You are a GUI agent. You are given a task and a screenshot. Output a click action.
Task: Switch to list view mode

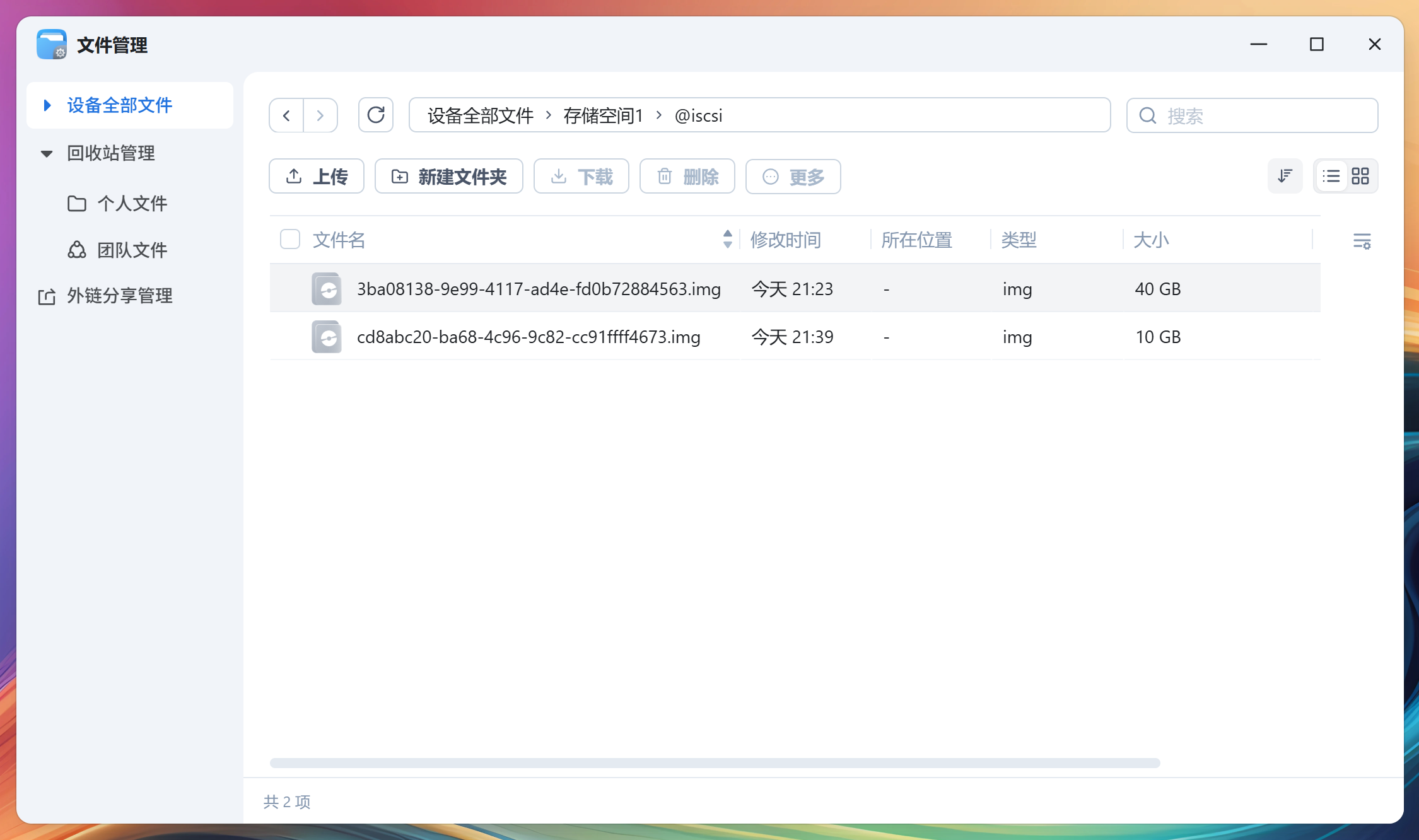(x=1331, y=176)
